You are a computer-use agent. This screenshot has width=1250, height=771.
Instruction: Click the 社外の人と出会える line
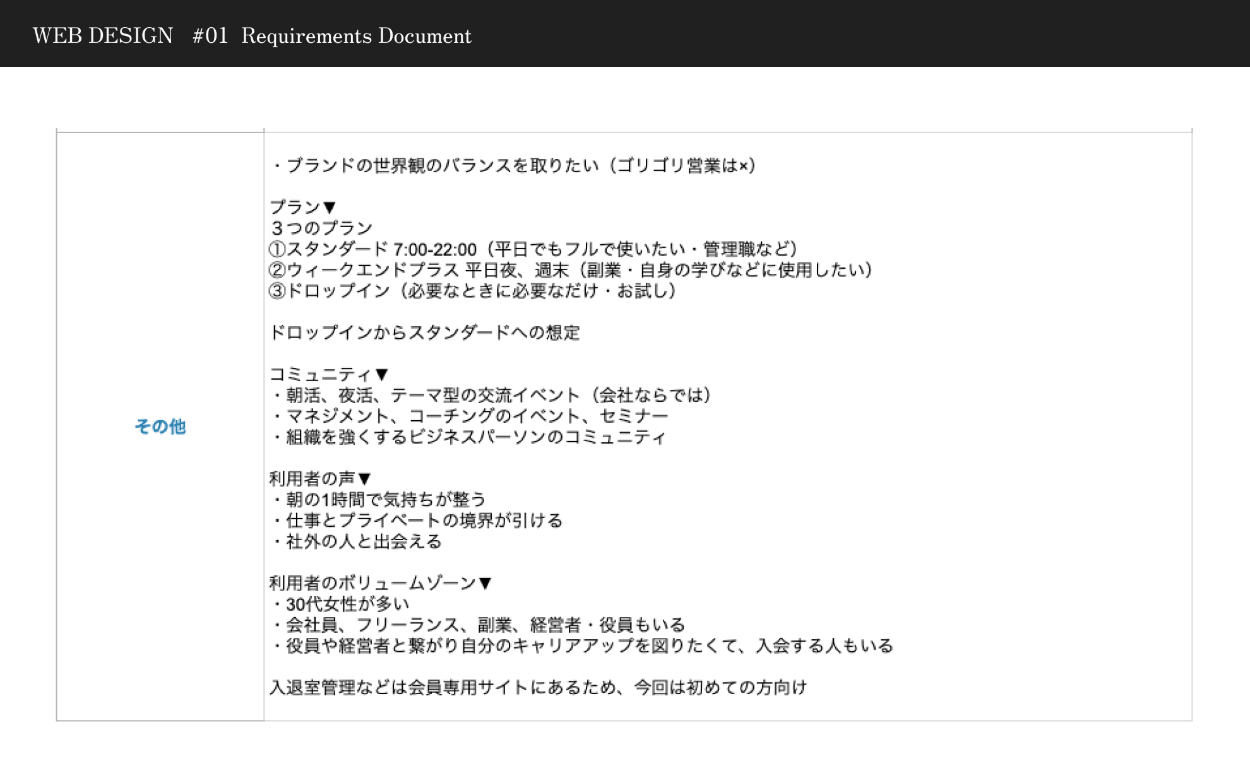pos(356,542)
